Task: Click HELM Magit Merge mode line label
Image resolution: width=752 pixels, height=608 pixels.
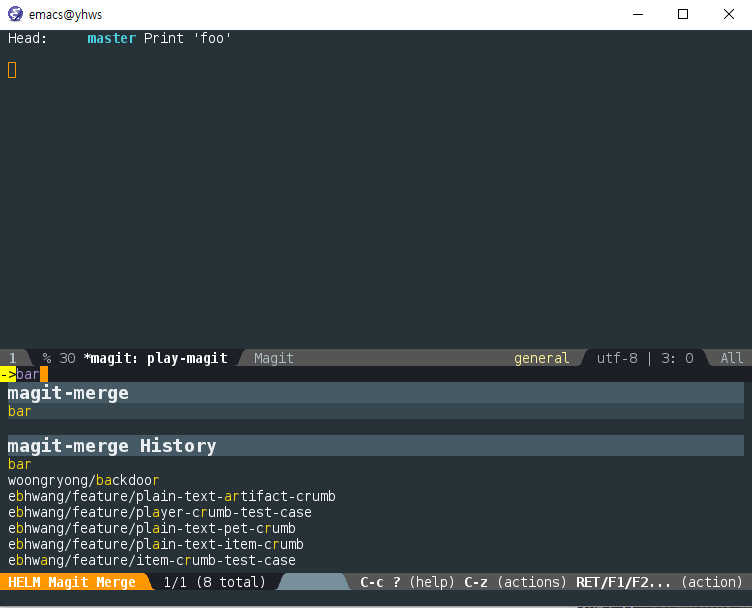Action: (72, 582)
